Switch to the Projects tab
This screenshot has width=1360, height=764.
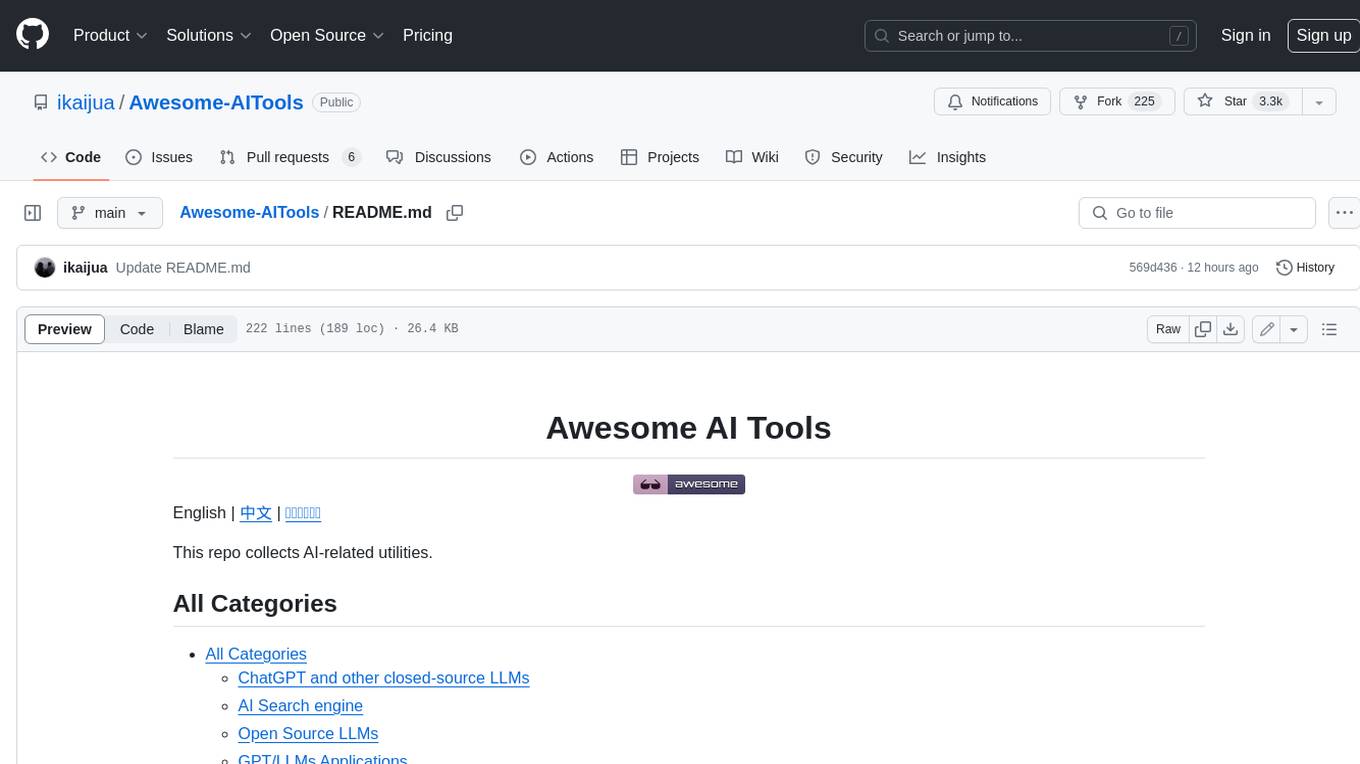click(660, 157)
